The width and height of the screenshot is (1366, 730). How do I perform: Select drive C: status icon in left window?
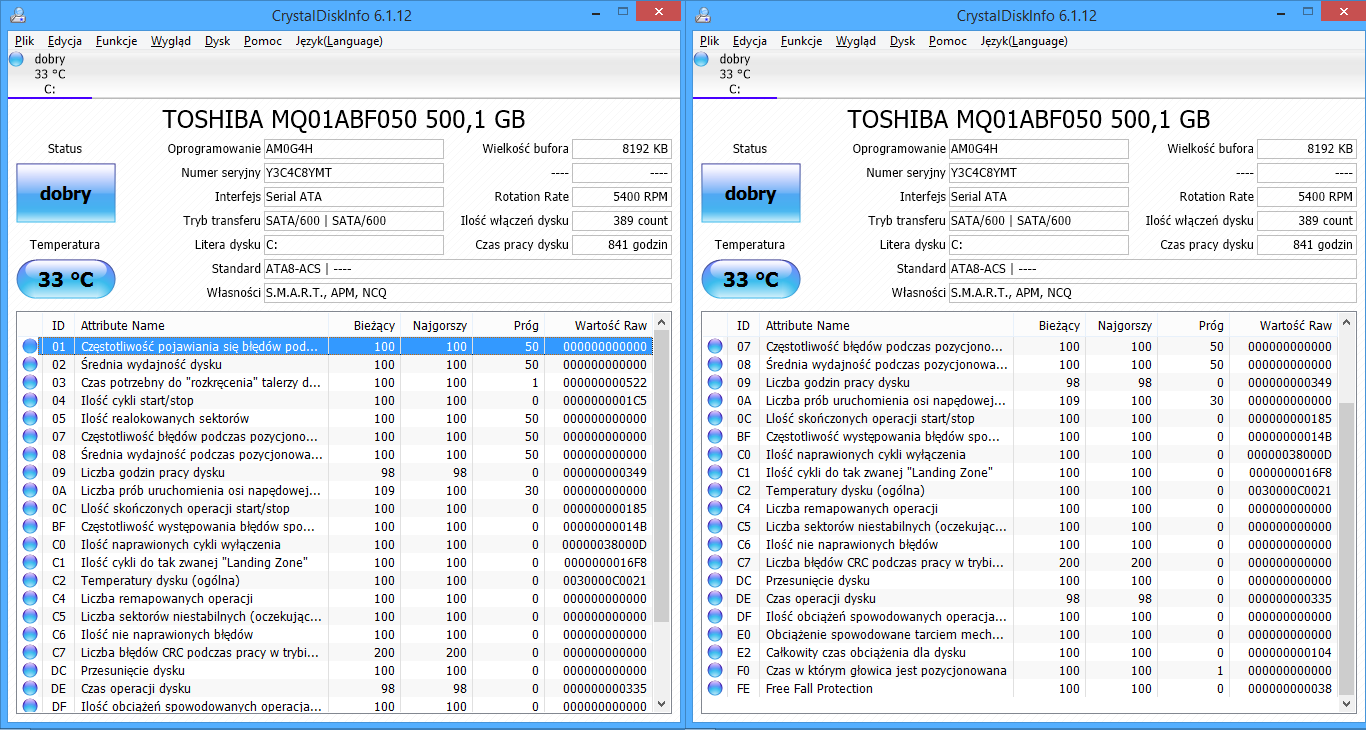pyautogui.click(x=16, y=59)
